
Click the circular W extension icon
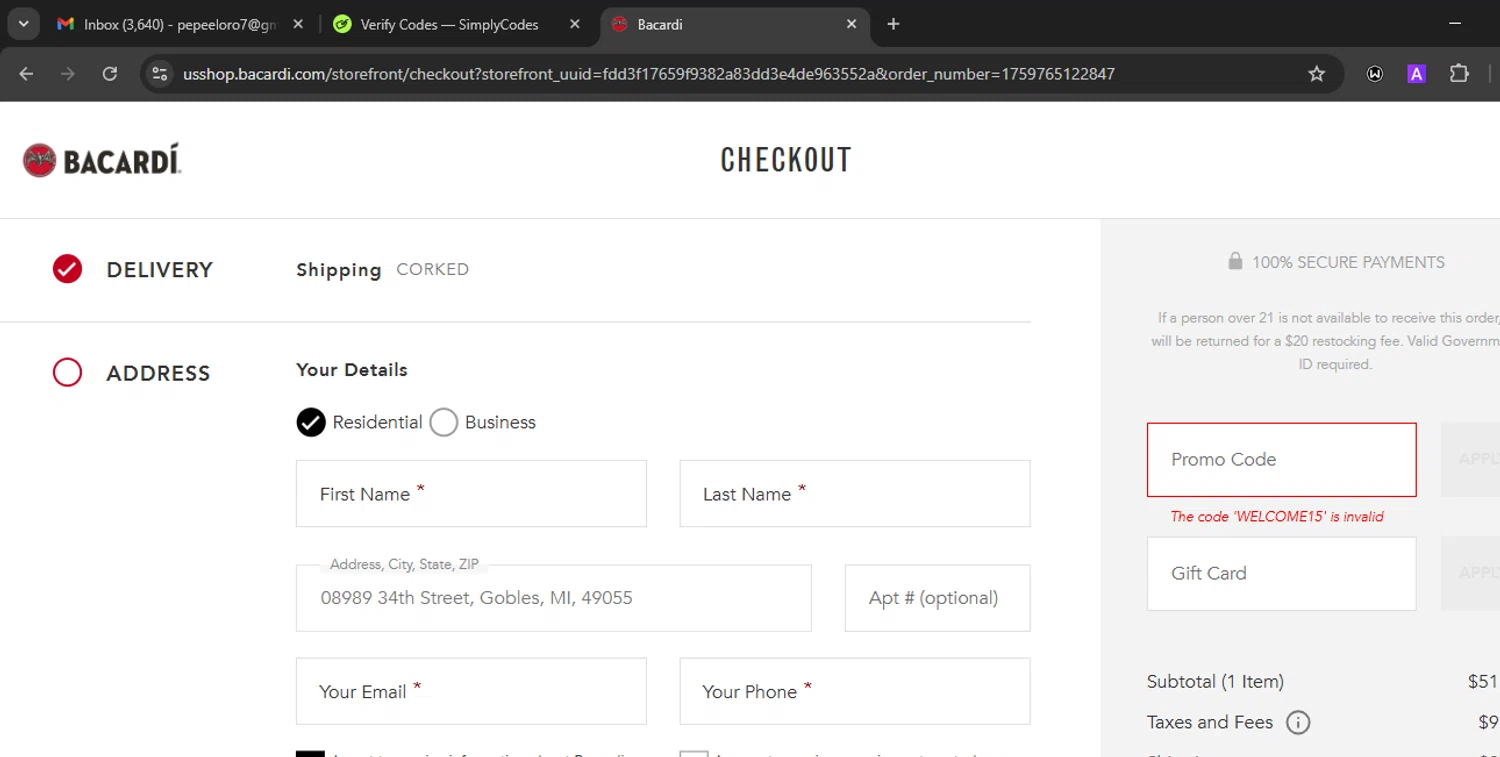click(1375, 74)
